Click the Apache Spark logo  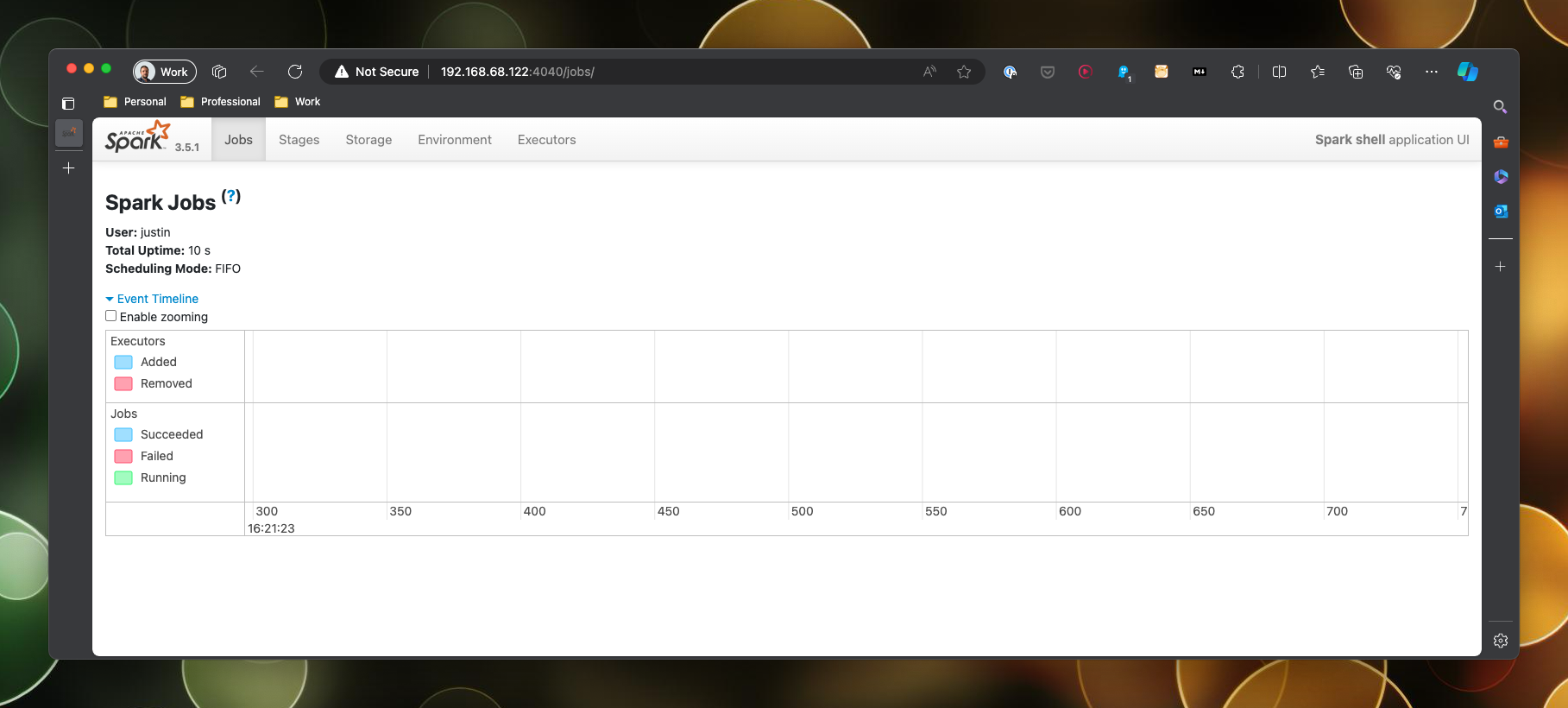(138, 137)
